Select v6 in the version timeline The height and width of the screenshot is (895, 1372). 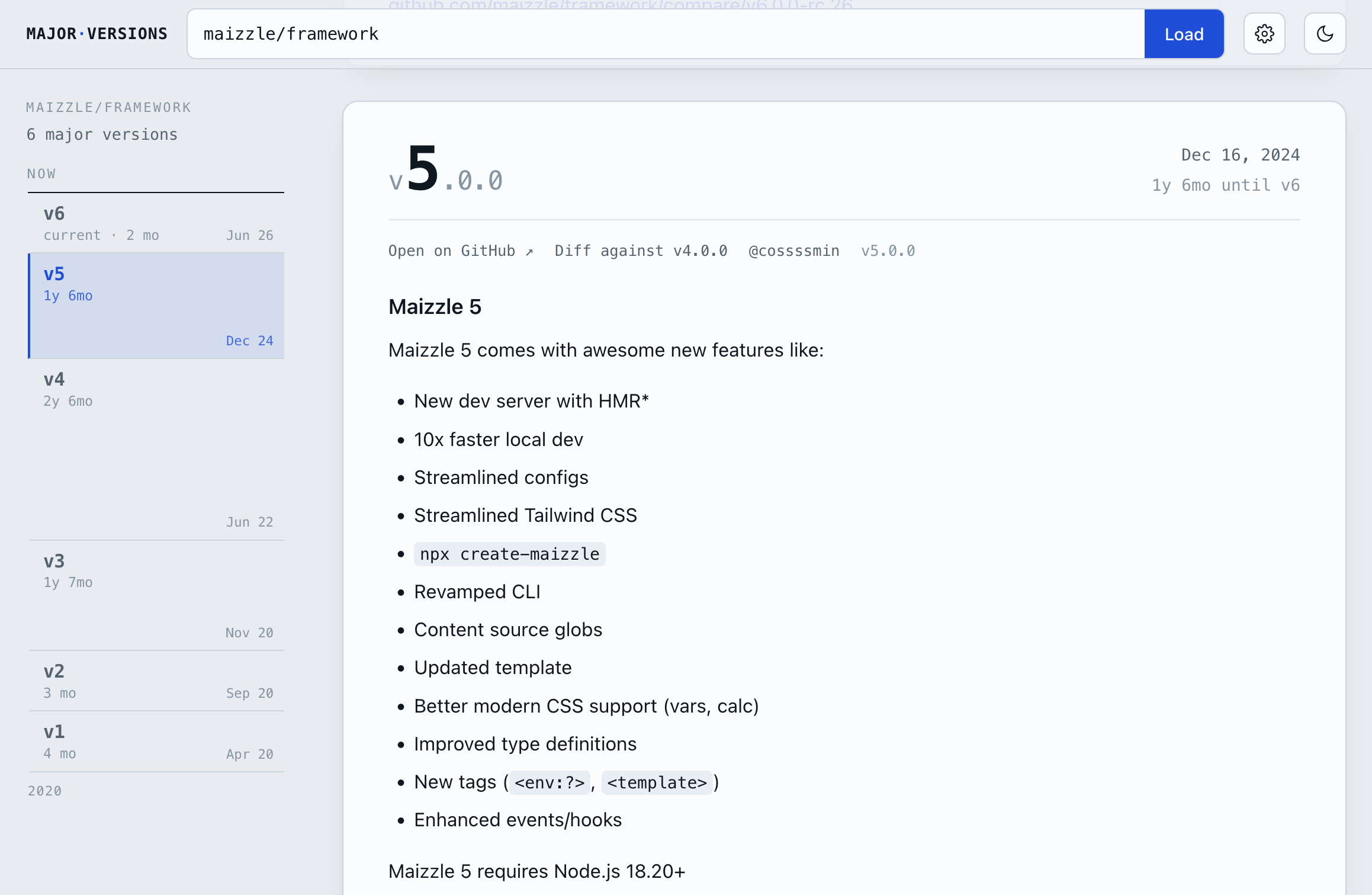pyautogui.click(x=156, y=223)
